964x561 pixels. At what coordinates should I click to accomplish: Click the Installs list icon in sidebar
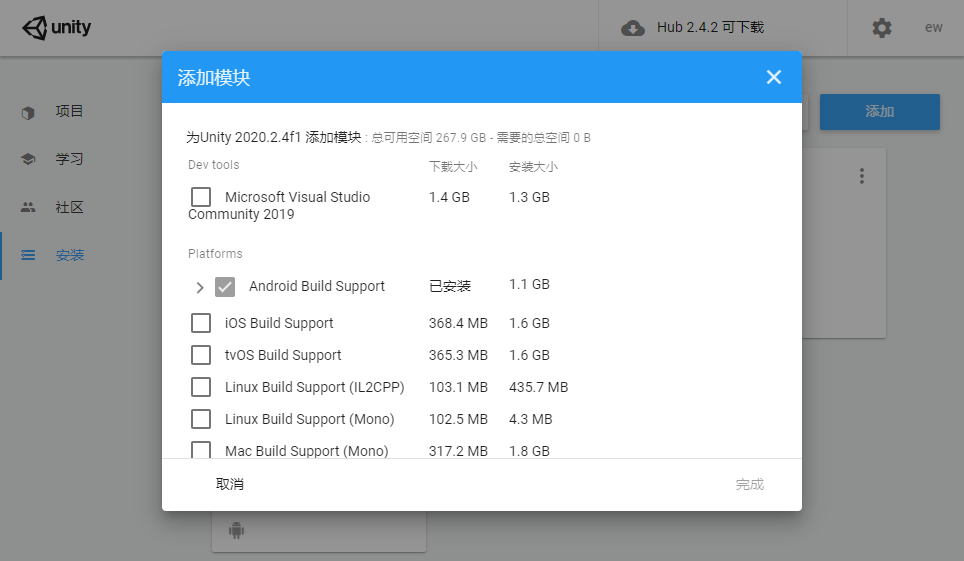pyautogui.click(x=28, y=255)
